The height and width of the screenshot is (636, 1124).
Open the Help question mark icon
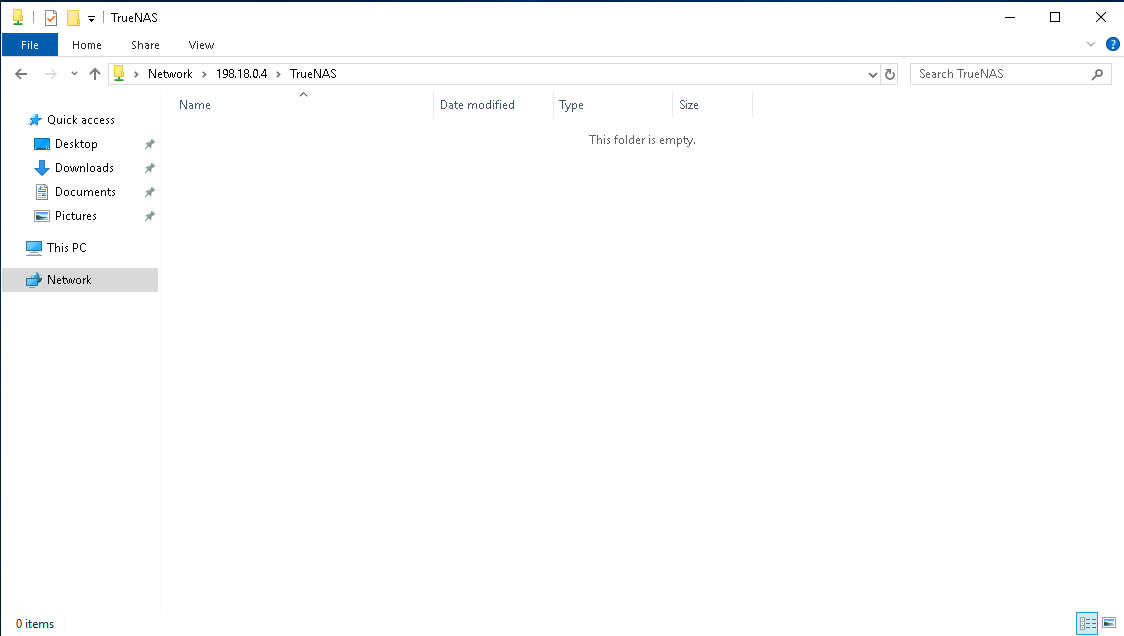[1112, 45]
